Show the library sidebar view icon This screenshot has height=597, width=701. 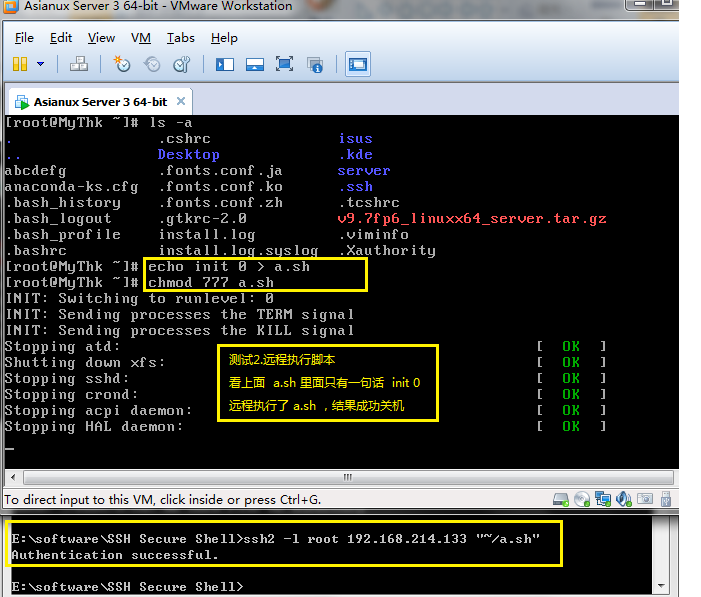click(225, 64)
